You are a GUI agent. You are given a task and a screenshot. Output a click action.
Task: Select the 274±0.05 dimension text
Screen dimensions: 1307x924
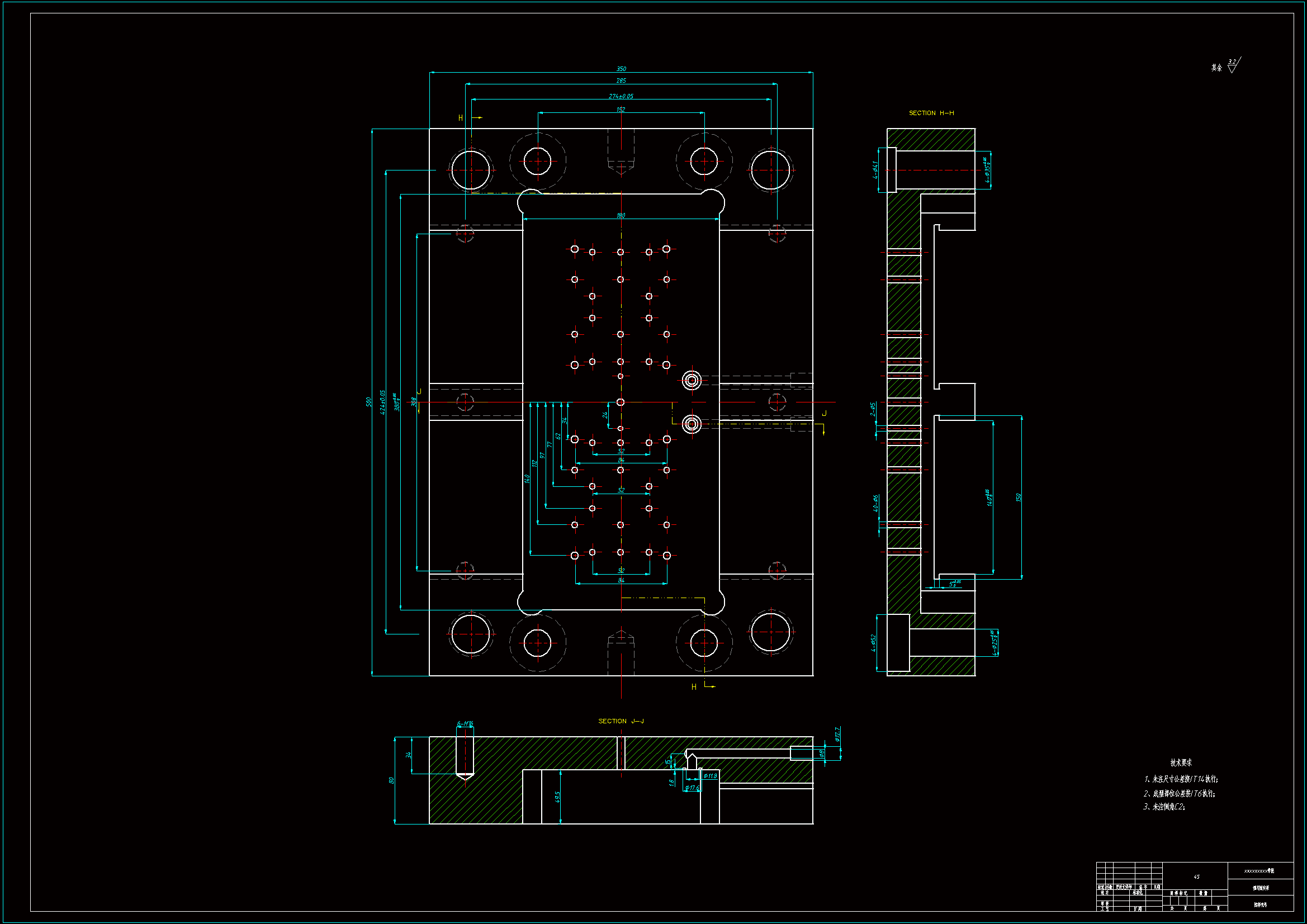click(621, 96)
